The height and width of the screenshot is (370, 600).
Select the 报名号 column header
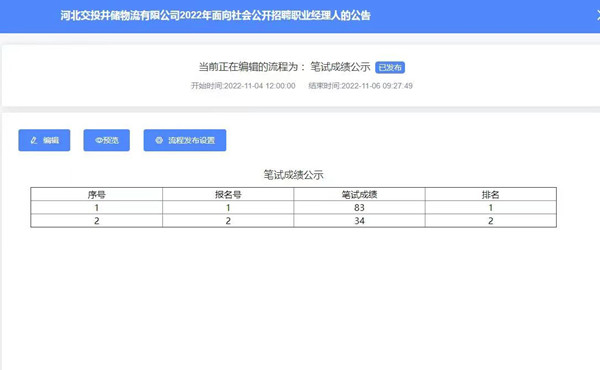click(228, 194)
